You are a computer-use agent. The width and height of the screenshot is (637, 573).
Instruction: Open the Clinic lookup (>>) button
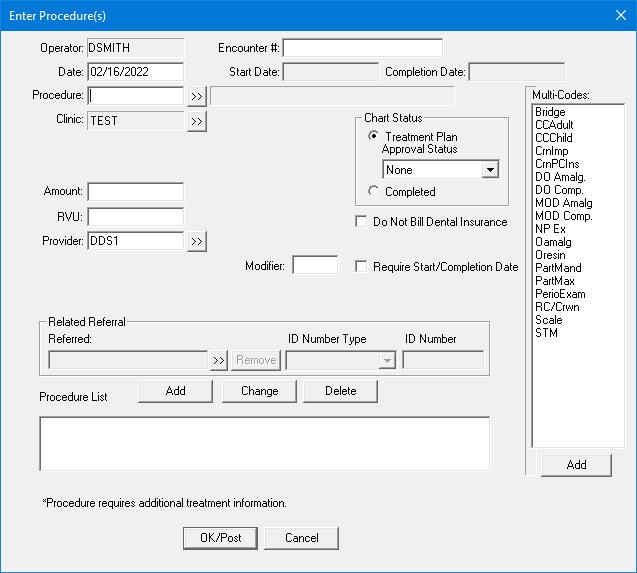click(196, 121)
